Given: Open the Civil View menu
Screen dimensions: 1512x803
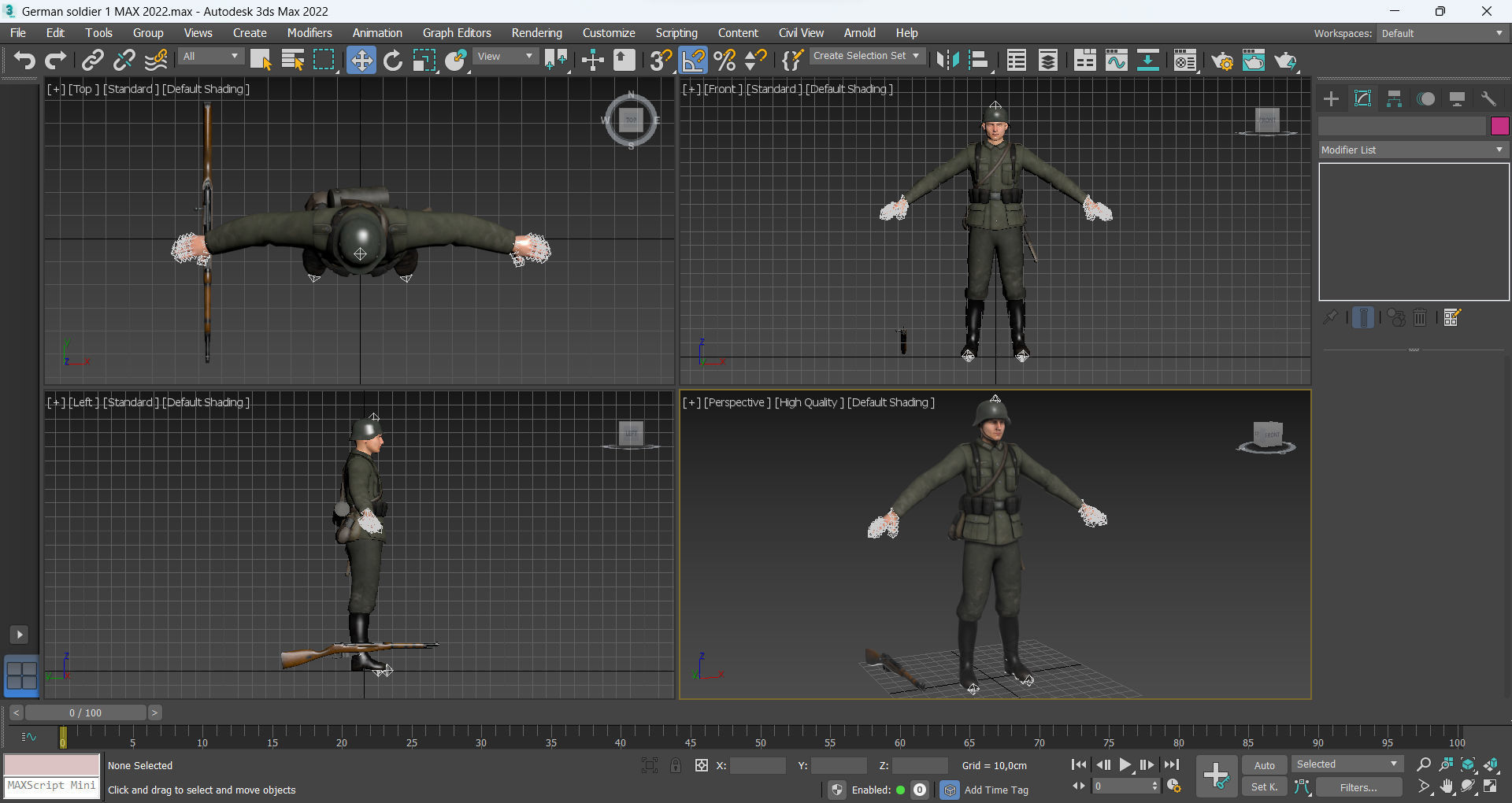Looking at the screenshot, I should (801, 33).
